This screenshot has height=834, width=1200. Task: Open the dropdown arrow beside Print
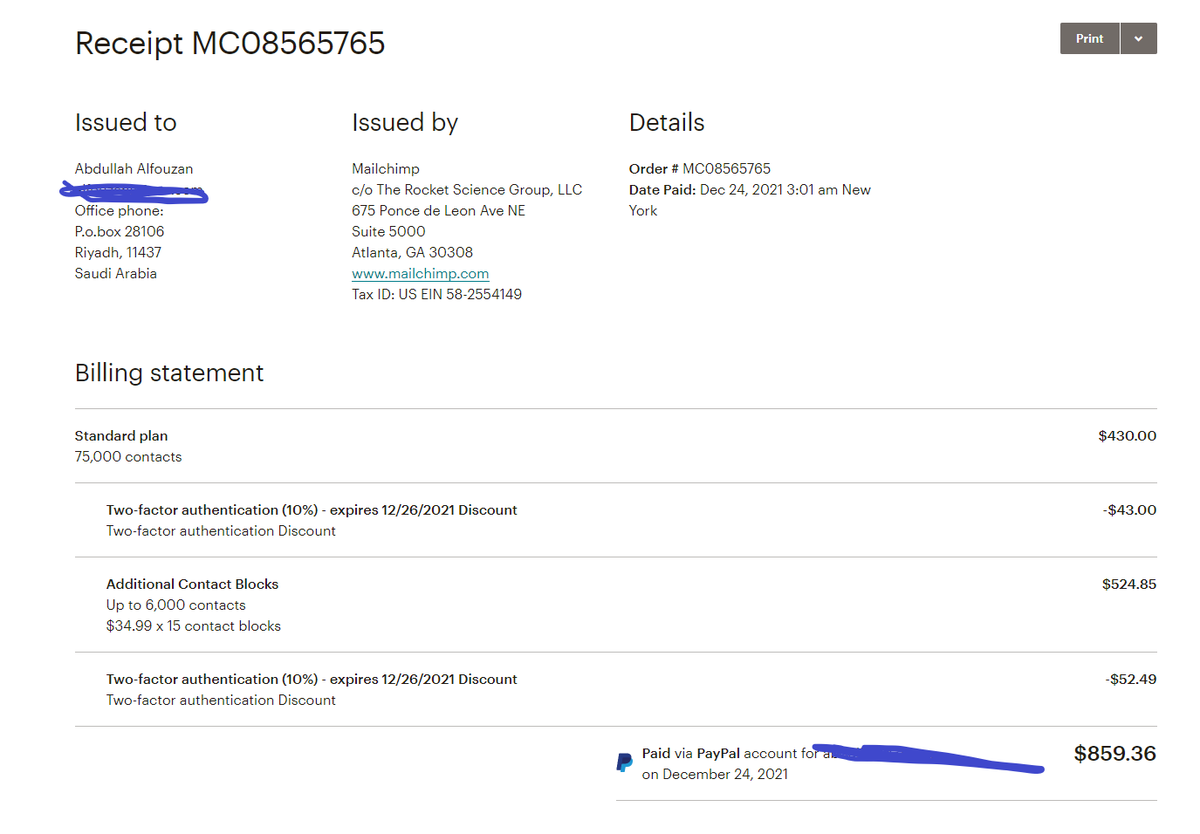pos(1139,39)
